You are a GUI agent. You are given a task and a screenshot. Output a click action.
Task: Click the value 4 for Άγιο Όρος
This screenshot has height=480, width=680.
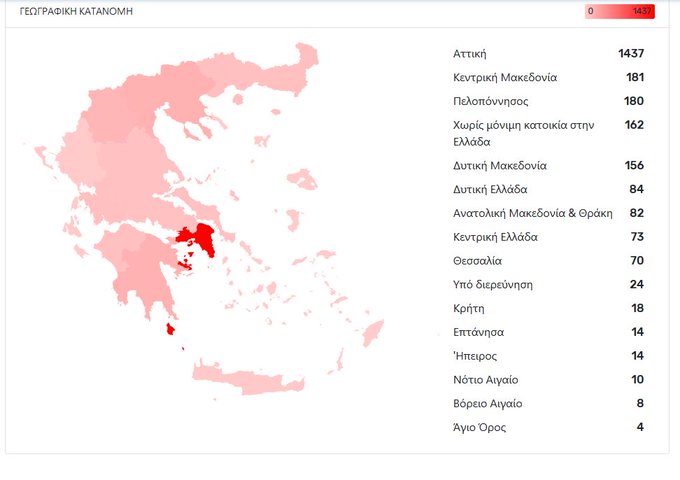(x=640, y=428)
